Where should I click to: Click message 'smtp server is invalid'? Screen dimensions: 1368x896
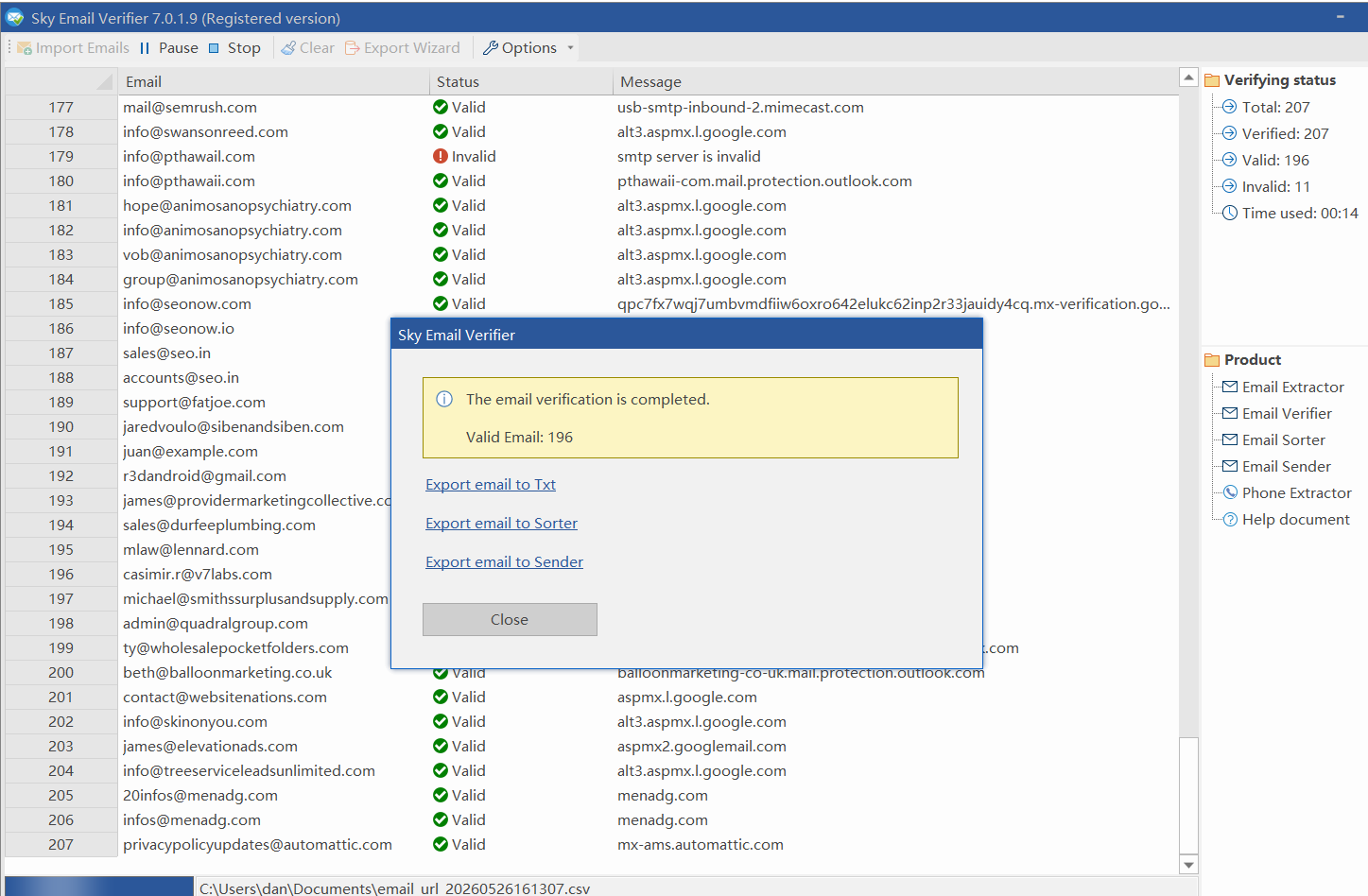coord(689,157)
